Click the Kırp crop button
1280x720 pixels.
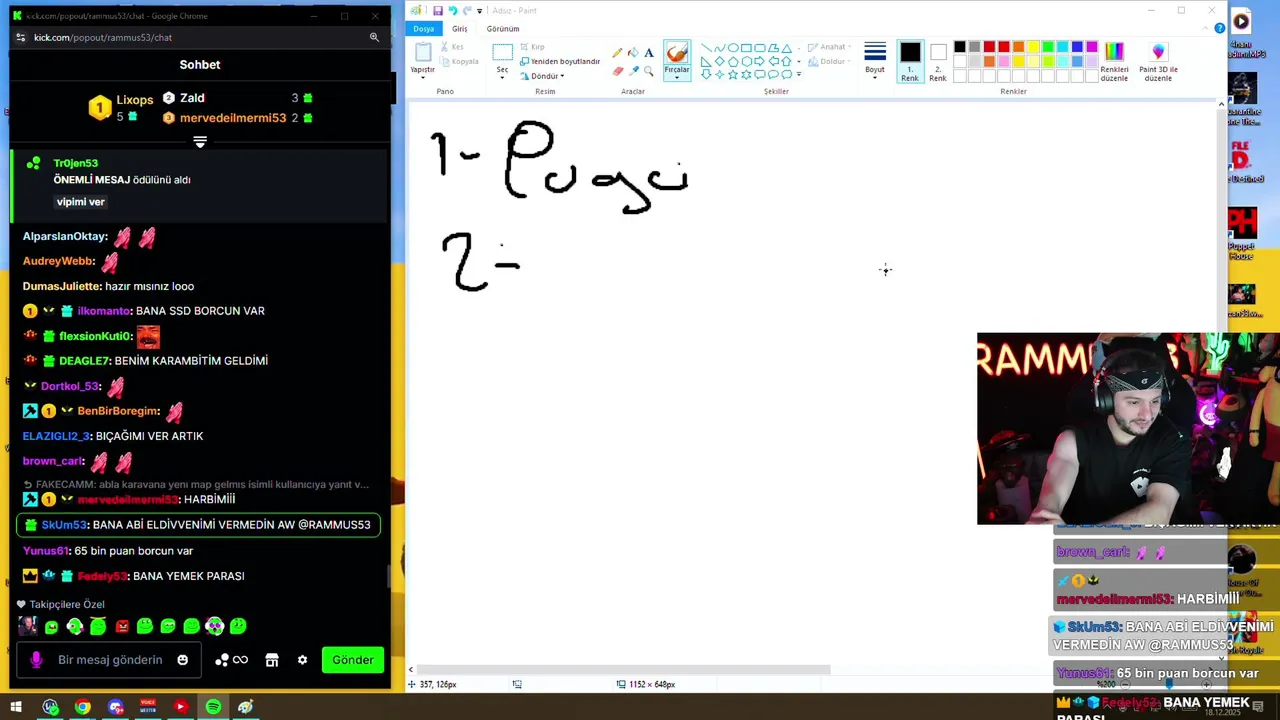click(532, 47)
